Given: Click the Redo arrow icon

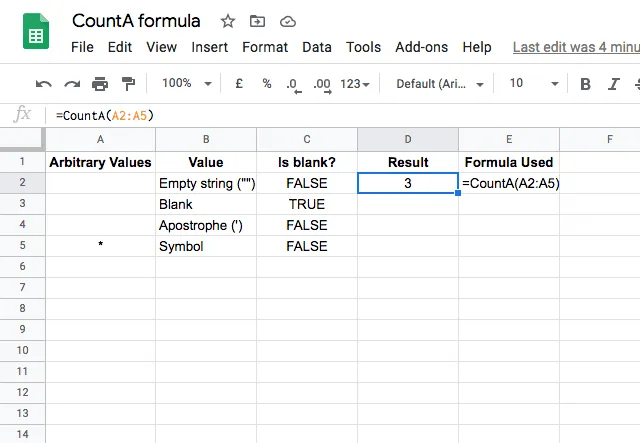Looking at the screenshot, I should (72, 84).
